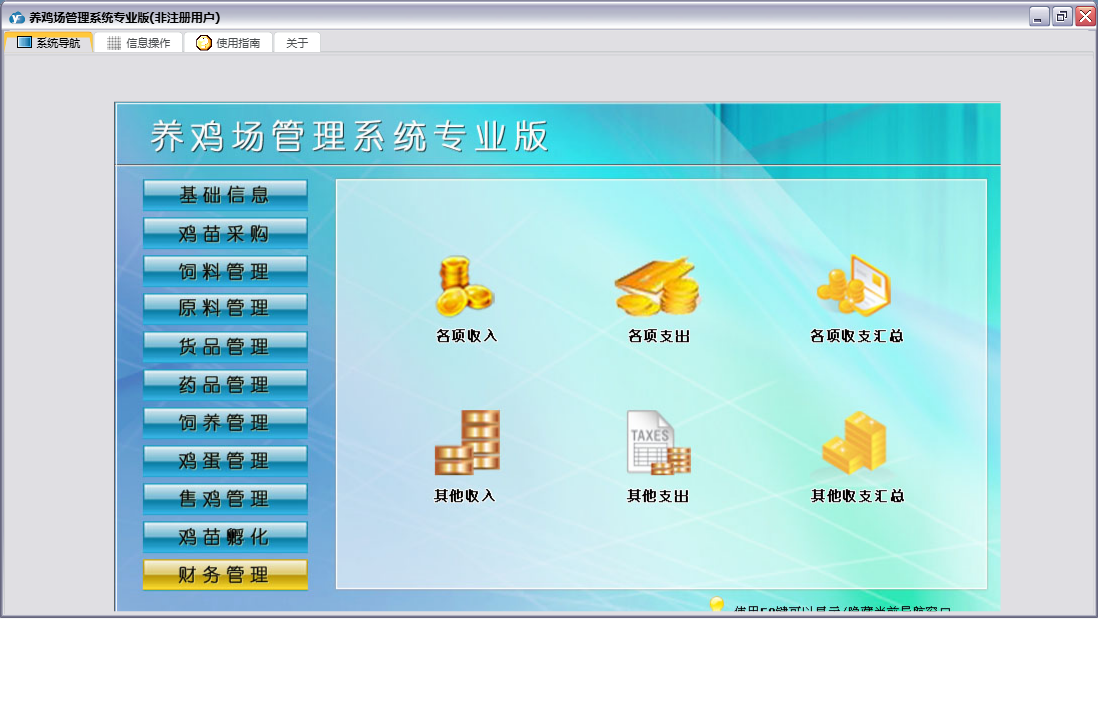
Task: Click the lightbulb tip icon at bottom
Action: click(x=716, y=604)
